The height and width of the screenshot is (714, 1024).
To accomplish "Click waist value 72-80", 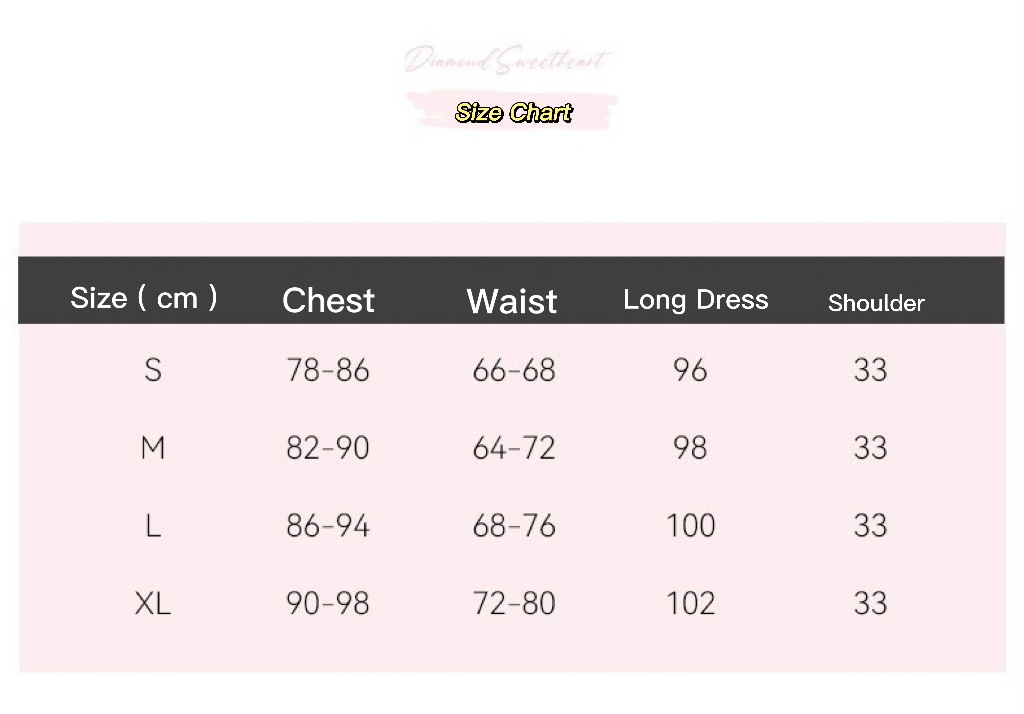I will [x=513, y=604].
